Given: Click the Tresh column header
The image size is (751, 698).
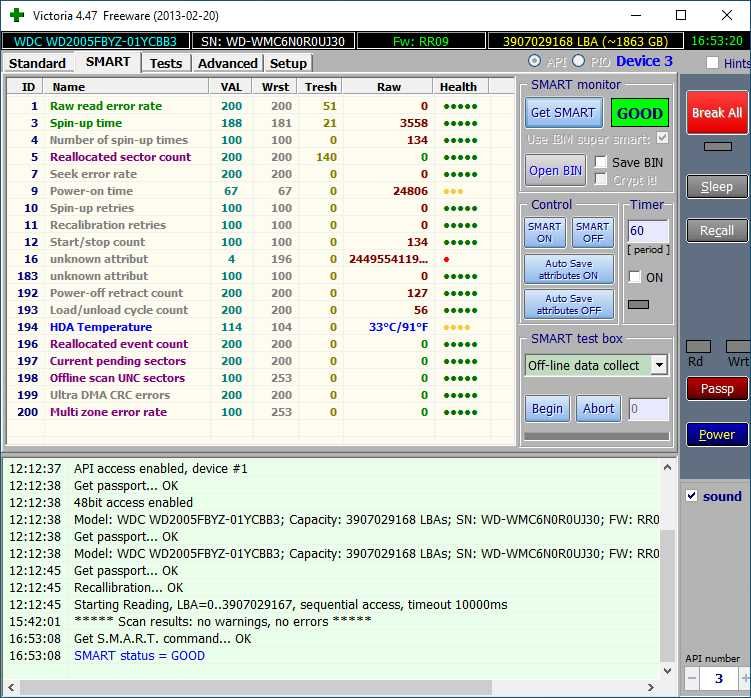Looking at the screenshot, I should click(320, 87).
